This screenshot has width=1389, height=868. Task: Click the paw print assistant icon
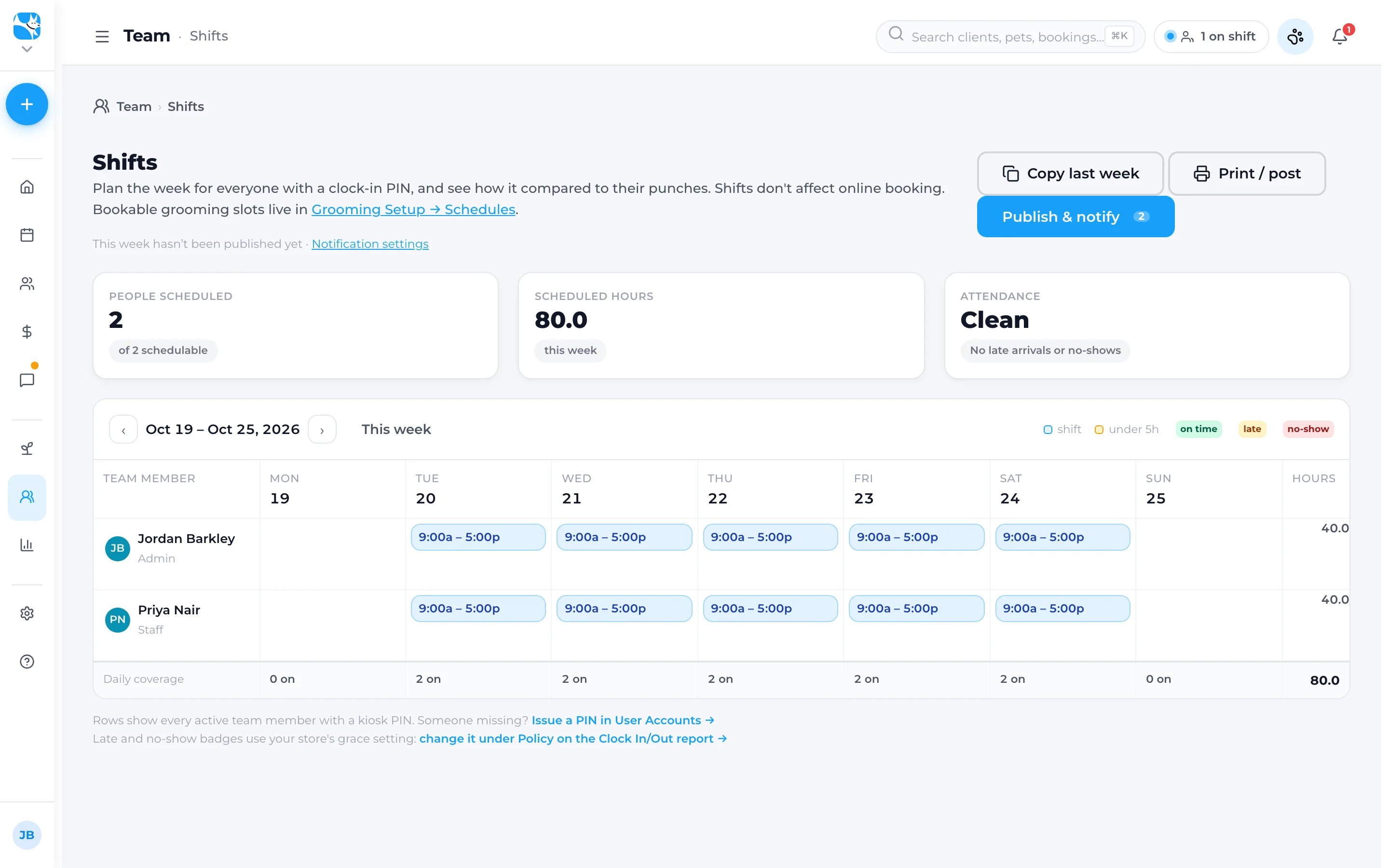[x=1295, y=37]
